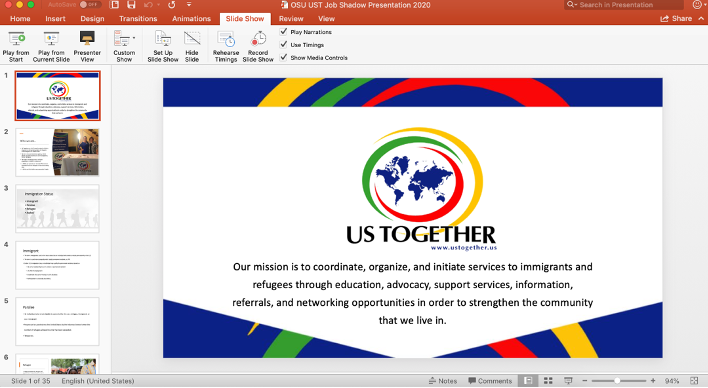708x388 pixels.
Task: Open the file templates icon in title bar
Action: (x=115, y=5)
